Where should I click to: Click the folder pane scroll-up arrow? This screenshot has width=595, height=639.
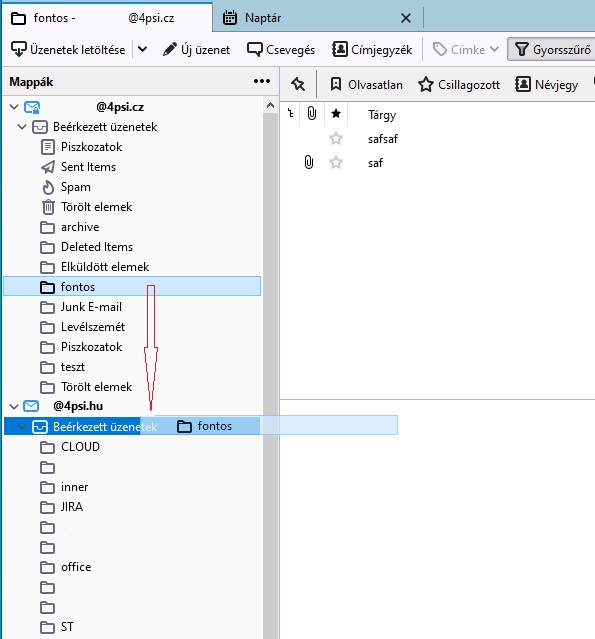click(270, 106)
